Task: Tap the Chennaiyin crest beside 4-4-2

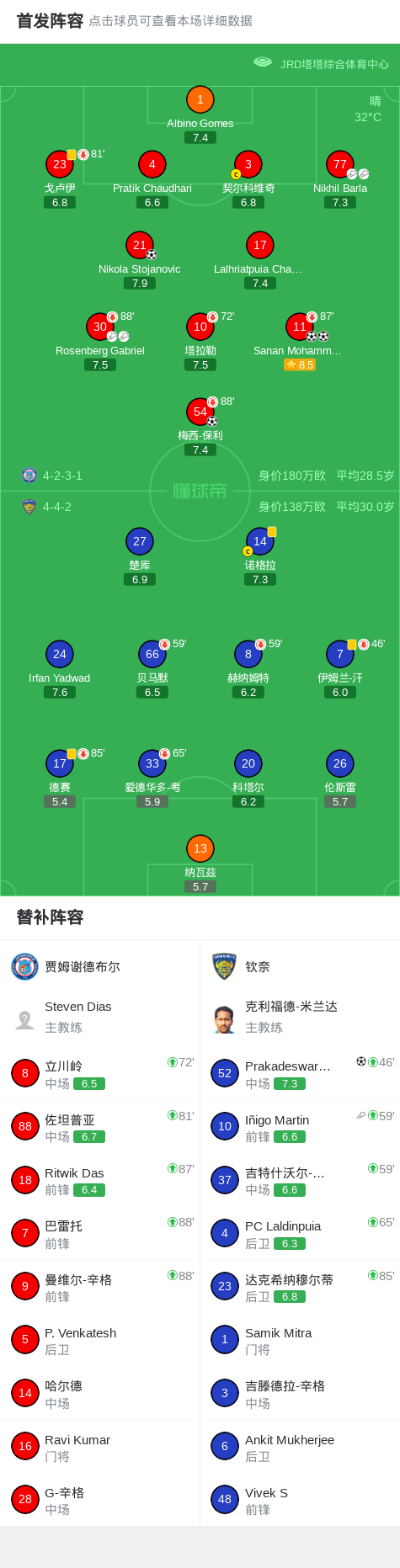Action: point(29,507)
